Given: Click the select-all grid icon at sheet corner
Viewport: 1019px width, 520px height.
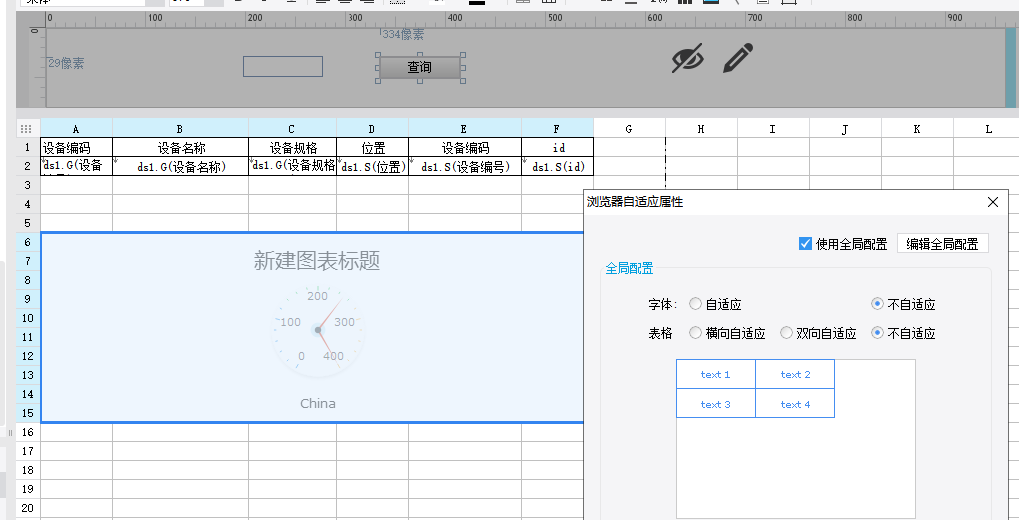Looking at the screenshot, I should coord(27,129).
